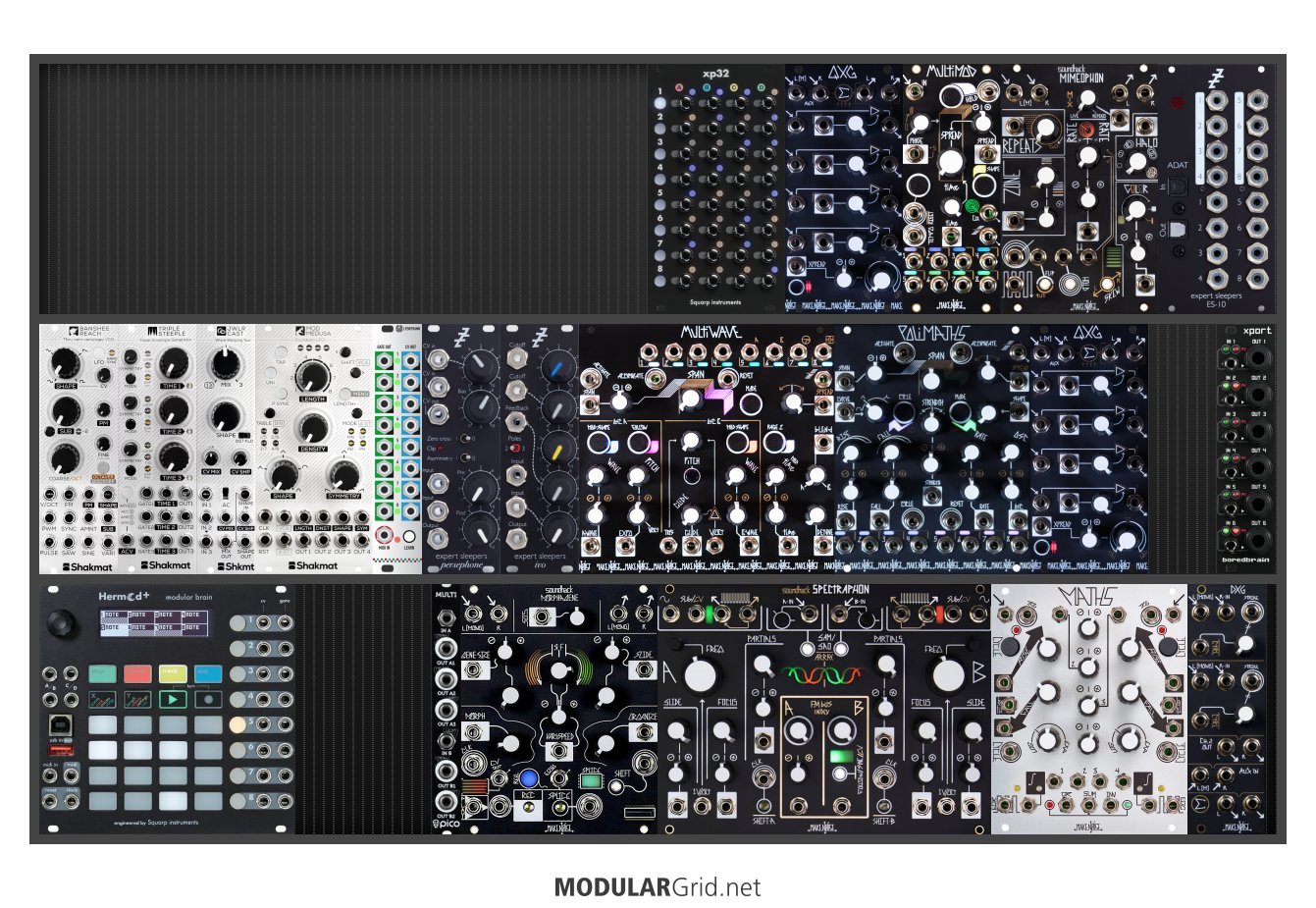
Task: Adjust the TIME 3 knob on Triple Steeple
Action: click(173, 456)
